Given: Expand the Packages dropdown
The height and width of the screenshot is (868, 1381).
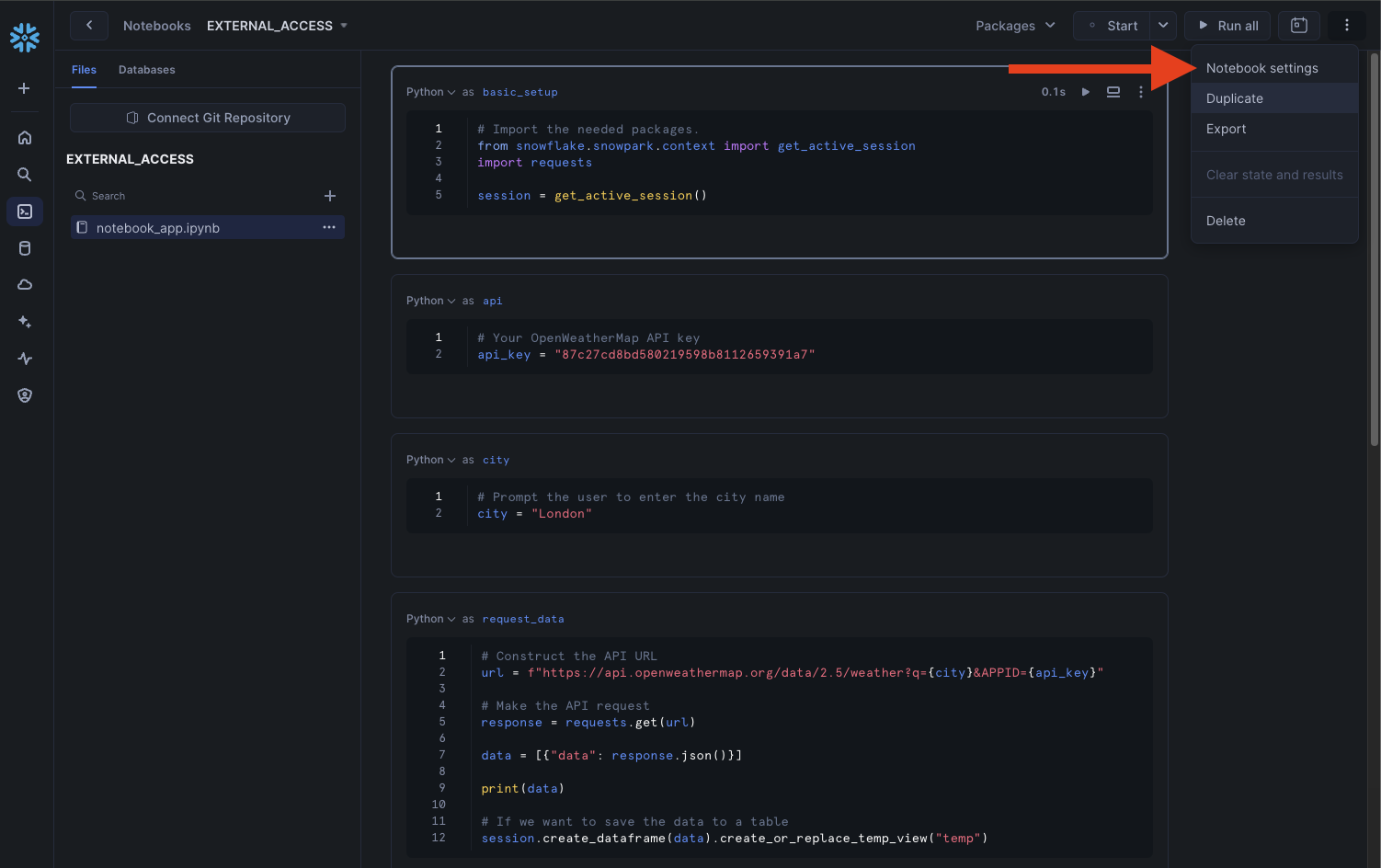Looking at the screenshot, I should click(1015, 26).
